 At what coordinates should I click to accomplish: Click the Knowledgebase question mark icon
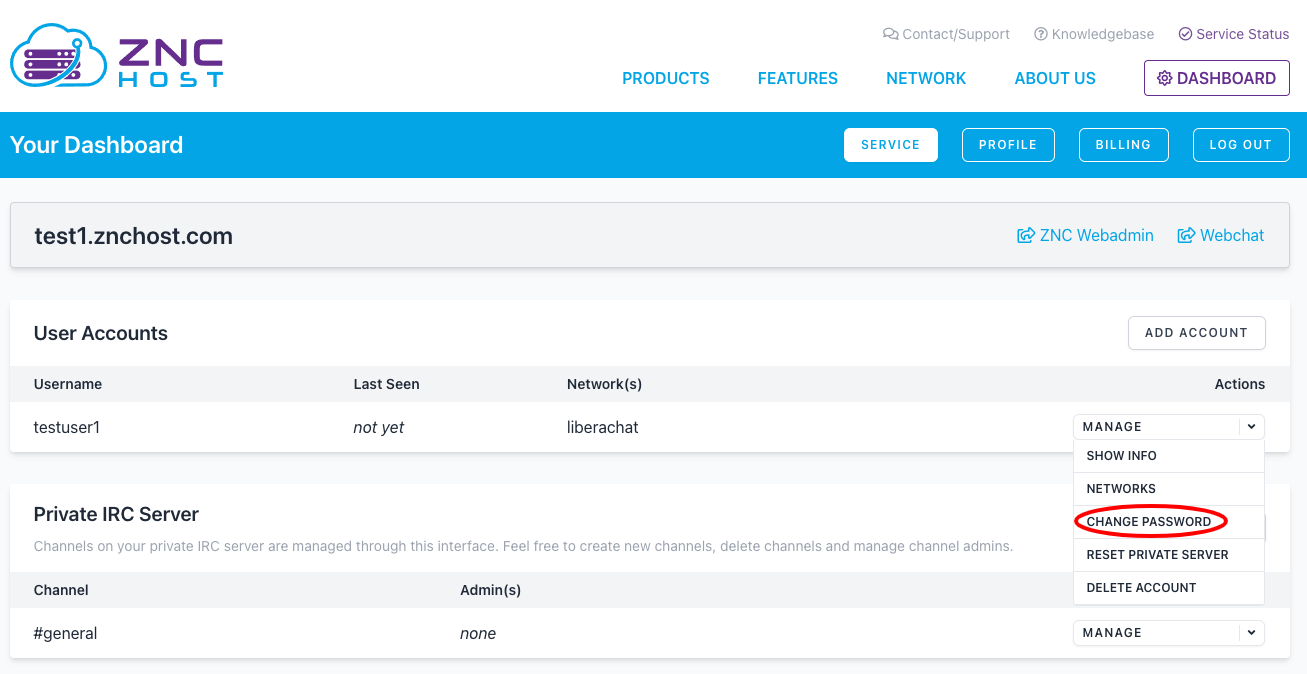(1041, 34)
